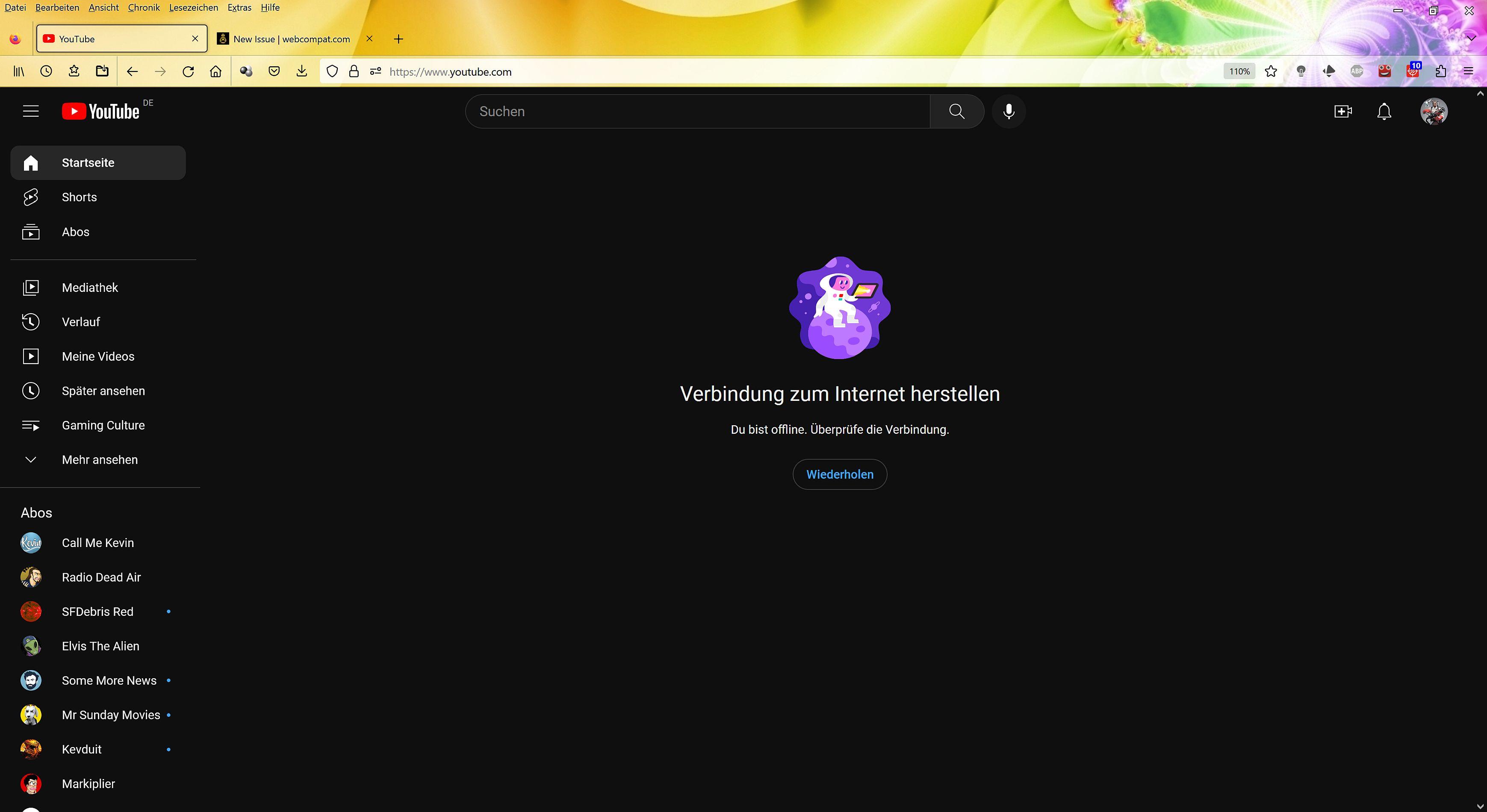
Task: Click the Adblock Plus extension icon
Action: click(x=1357, y=71)
